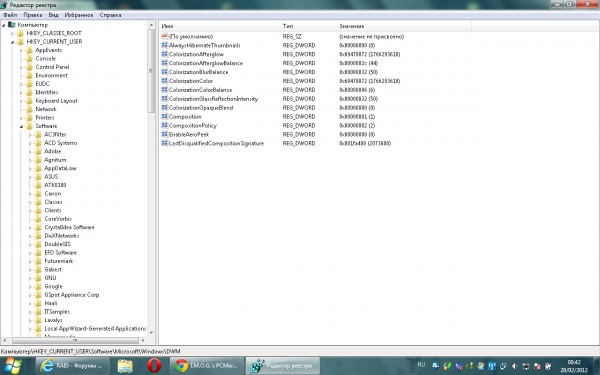Collapse the HKEY_CURRENT_USER tree node

13,42
